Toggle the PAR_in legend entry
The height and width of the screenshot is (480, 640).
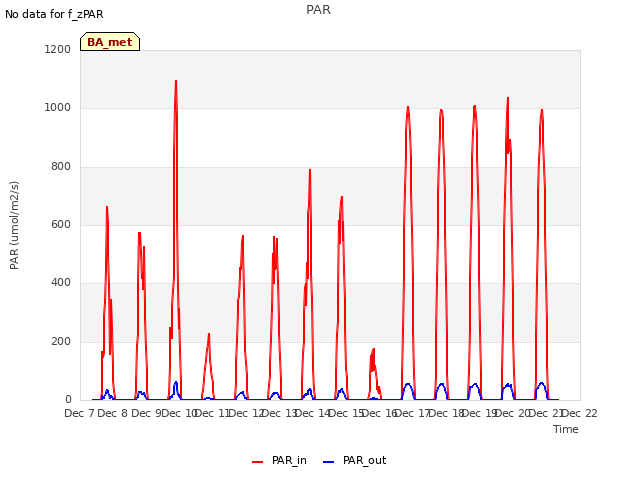[279, 460]
